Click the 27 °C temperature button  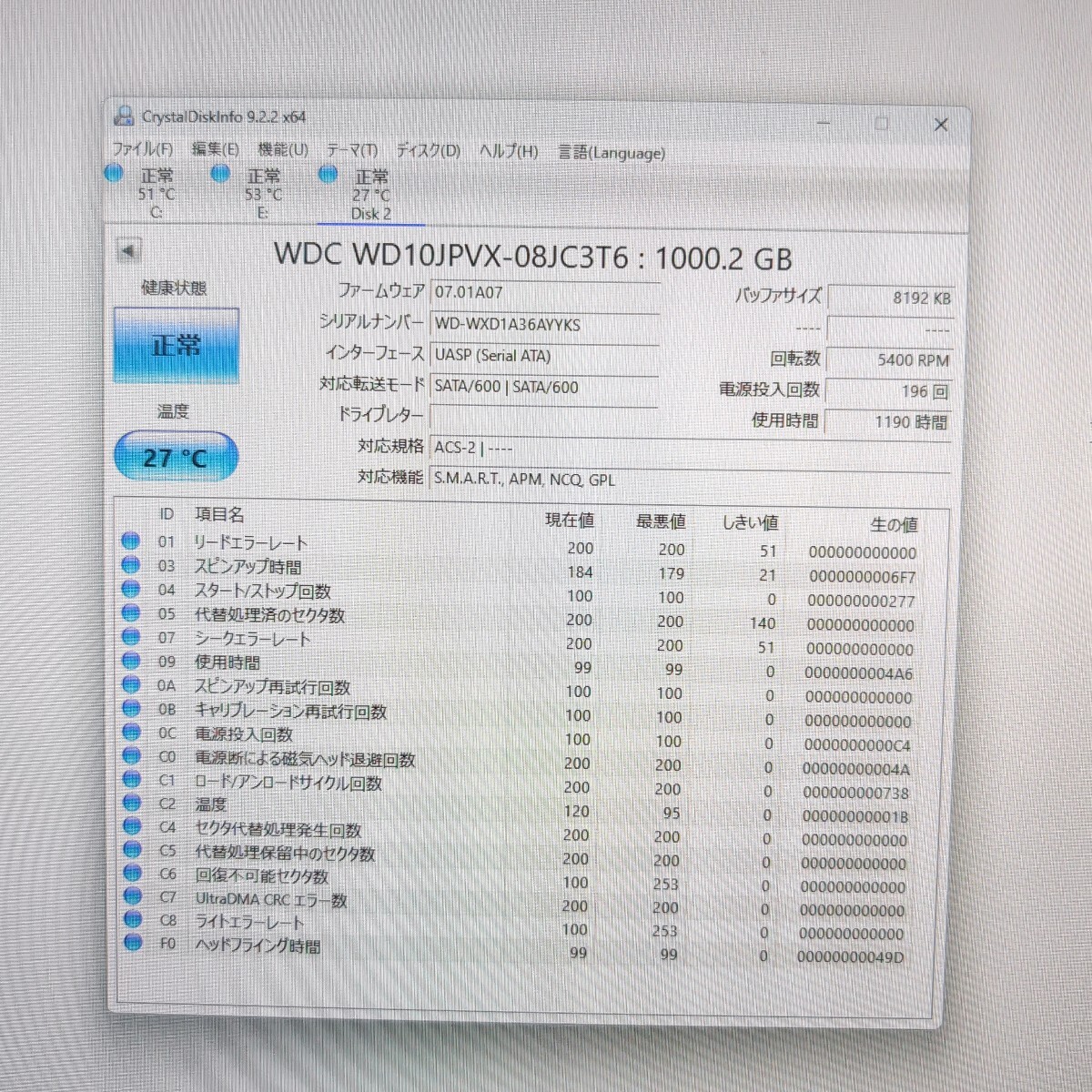[175, 458]
